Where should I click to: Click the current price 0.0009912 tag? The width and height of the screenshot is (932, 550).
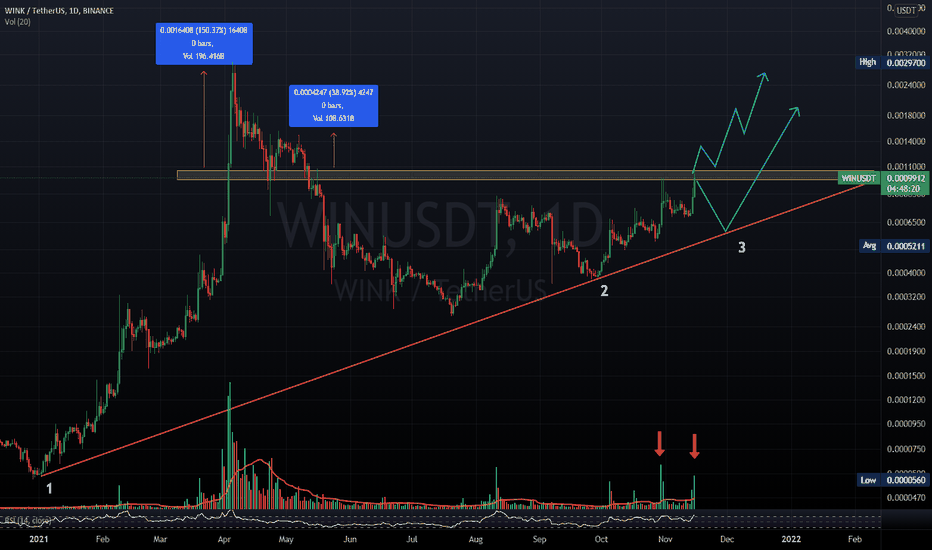pyautogui.click(x=906, y=178)
